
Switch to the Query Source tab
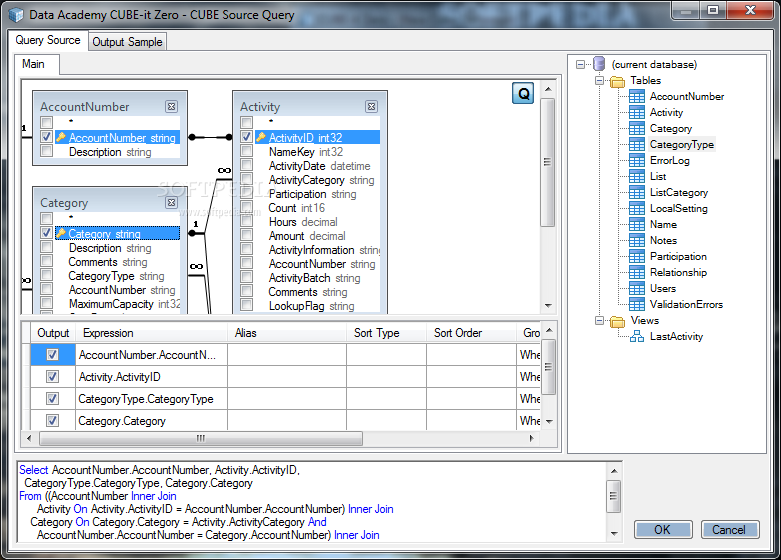click(48, 40)
